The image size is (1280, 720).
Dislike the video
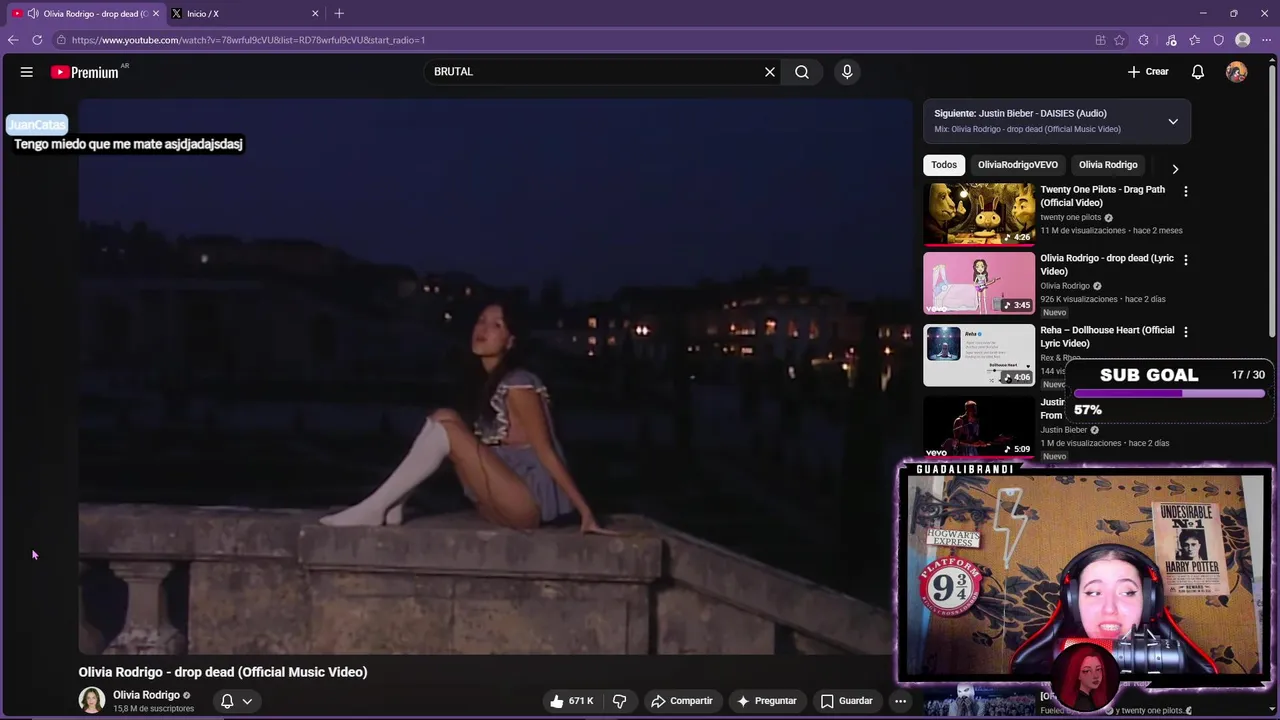619,701
